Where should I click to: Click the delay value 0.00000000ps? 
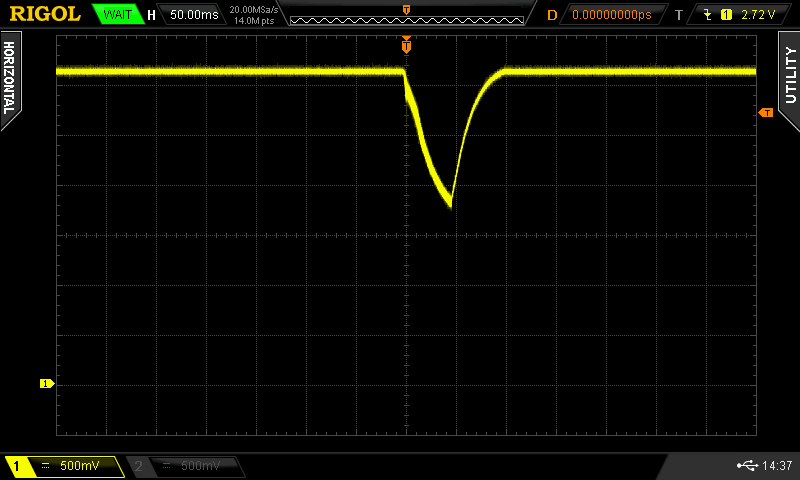point(612,15)
